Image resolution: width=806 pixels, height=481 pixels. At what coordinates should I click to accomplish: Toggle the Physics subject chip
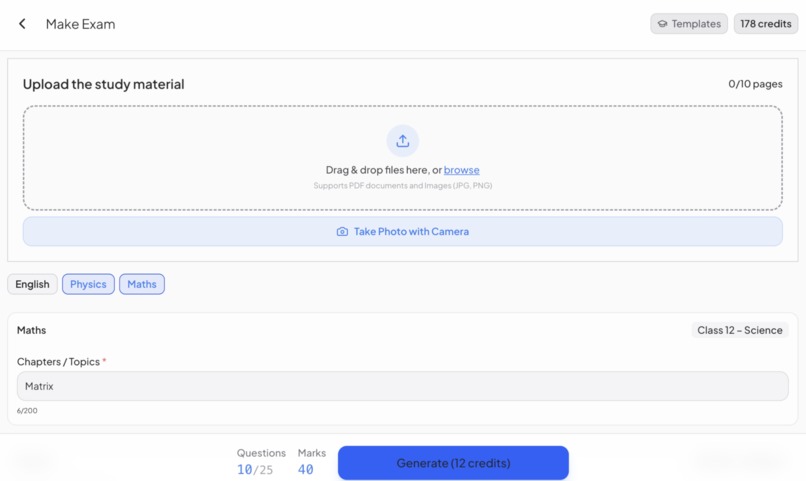[x=88, y=284]
